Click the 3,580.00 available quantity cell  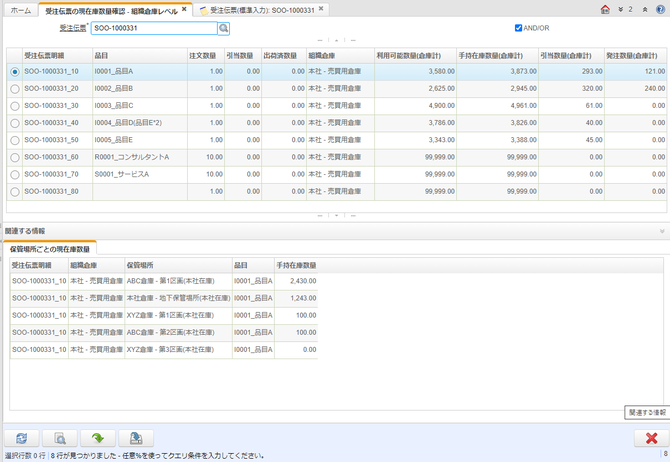click(416, 71)
